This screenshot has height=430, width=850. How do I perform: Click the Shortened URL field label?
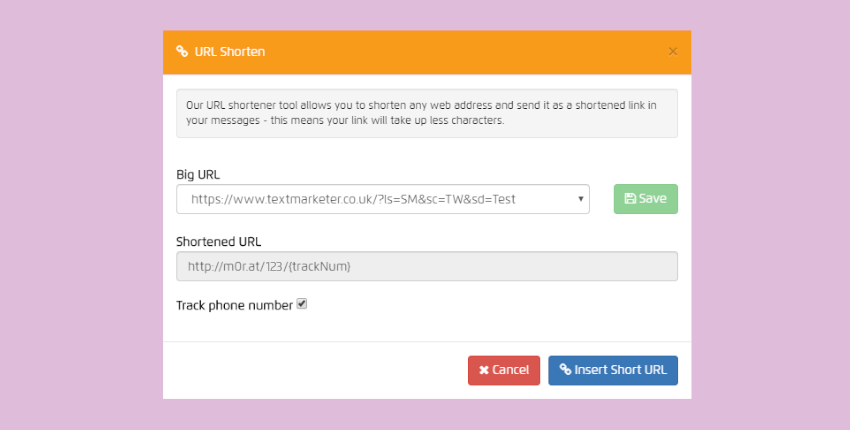point(219,242)
